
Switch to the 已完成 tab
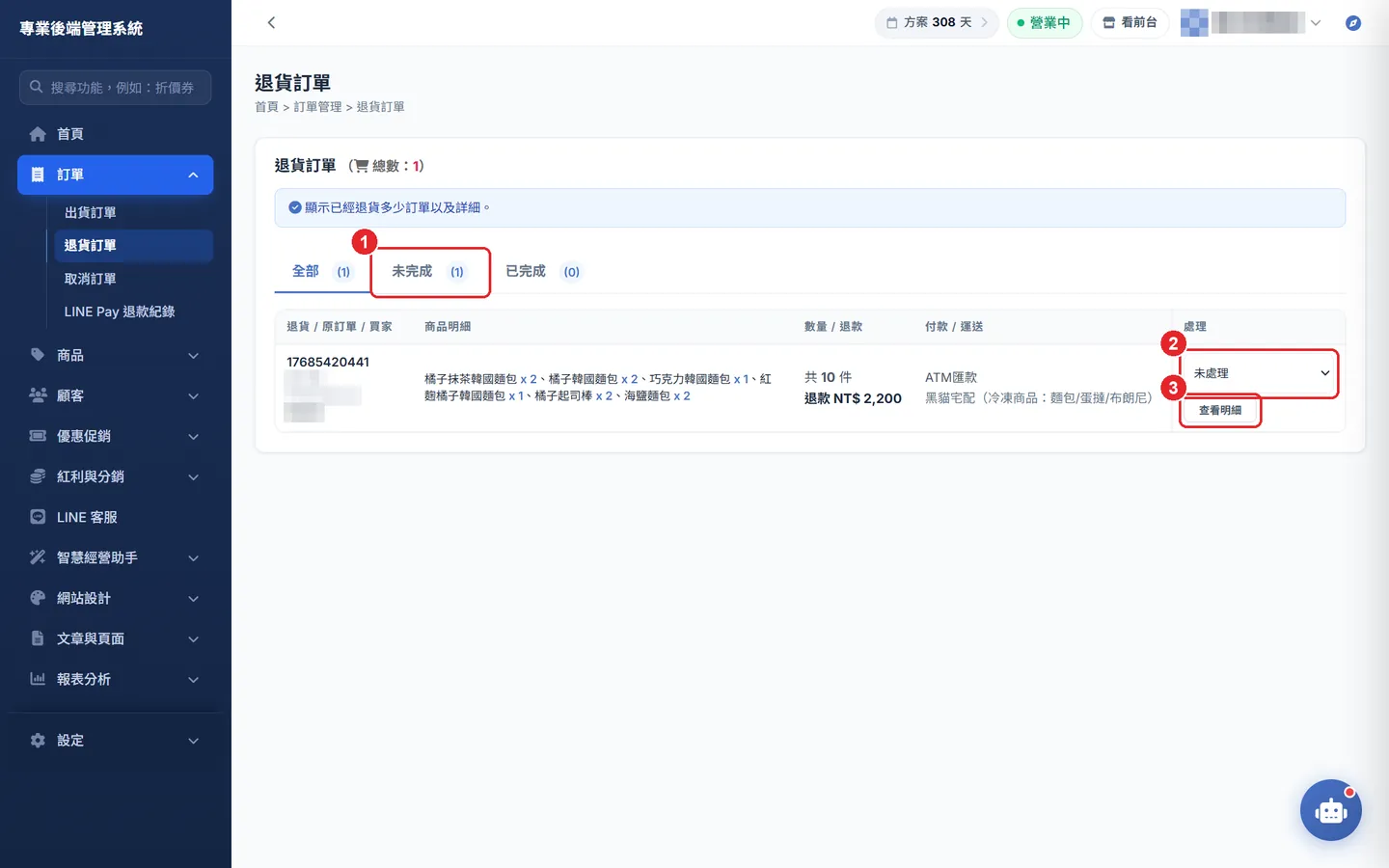coord(543,272)
